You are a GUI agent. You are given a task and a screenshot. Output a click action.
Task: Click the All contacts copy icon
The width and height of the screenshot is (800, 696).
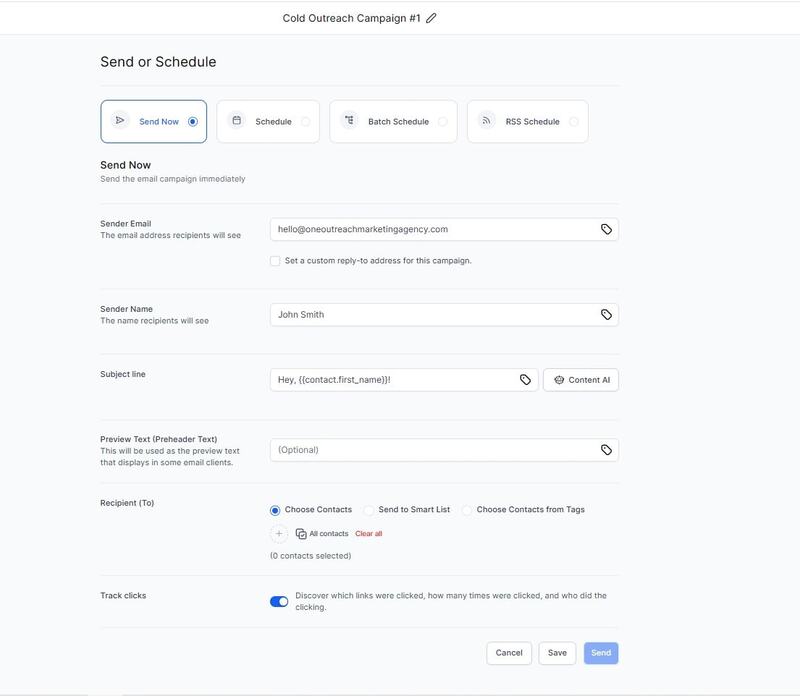(301, 534)
